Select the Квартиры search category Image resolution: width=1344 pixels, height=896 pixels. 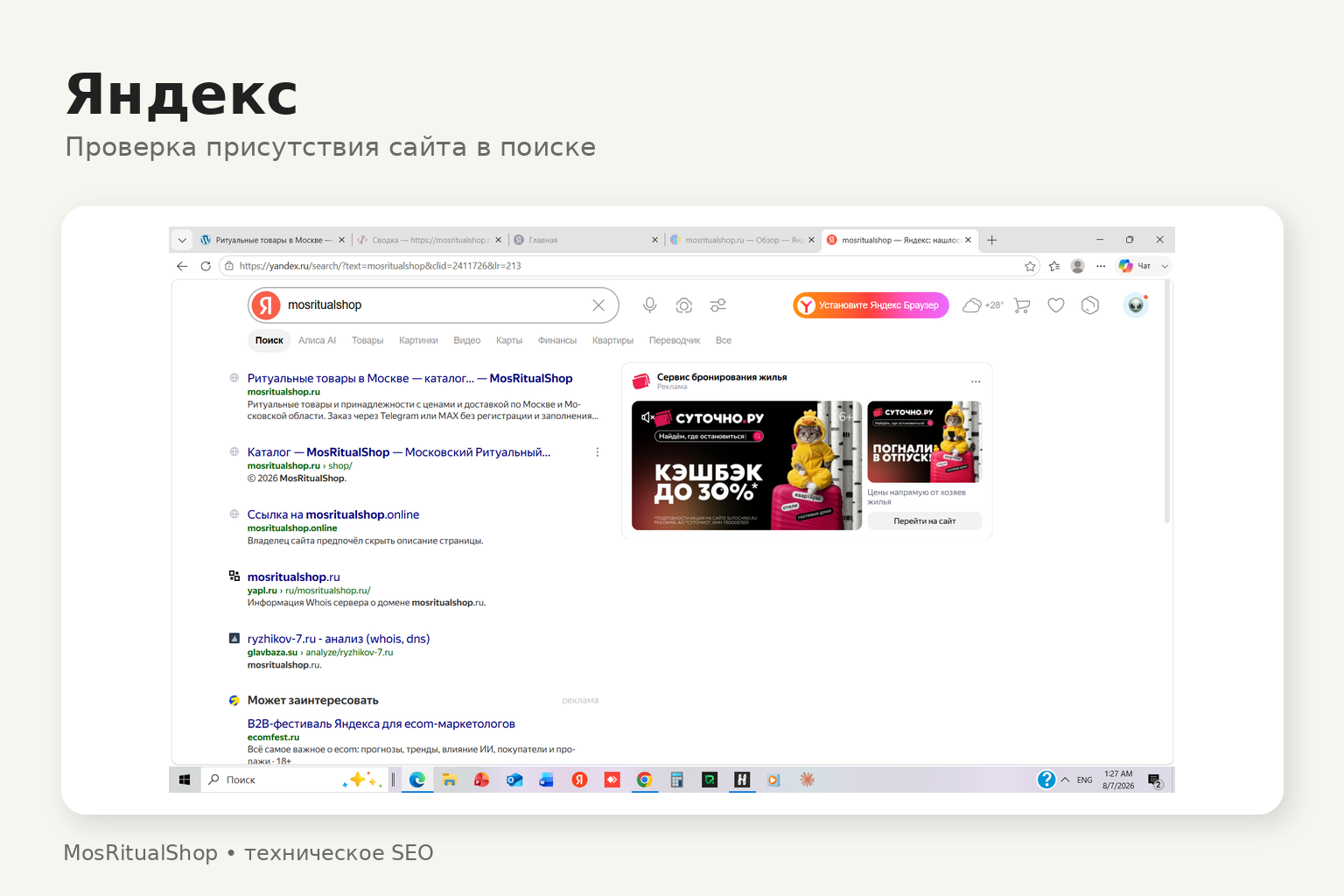[612, 340]
